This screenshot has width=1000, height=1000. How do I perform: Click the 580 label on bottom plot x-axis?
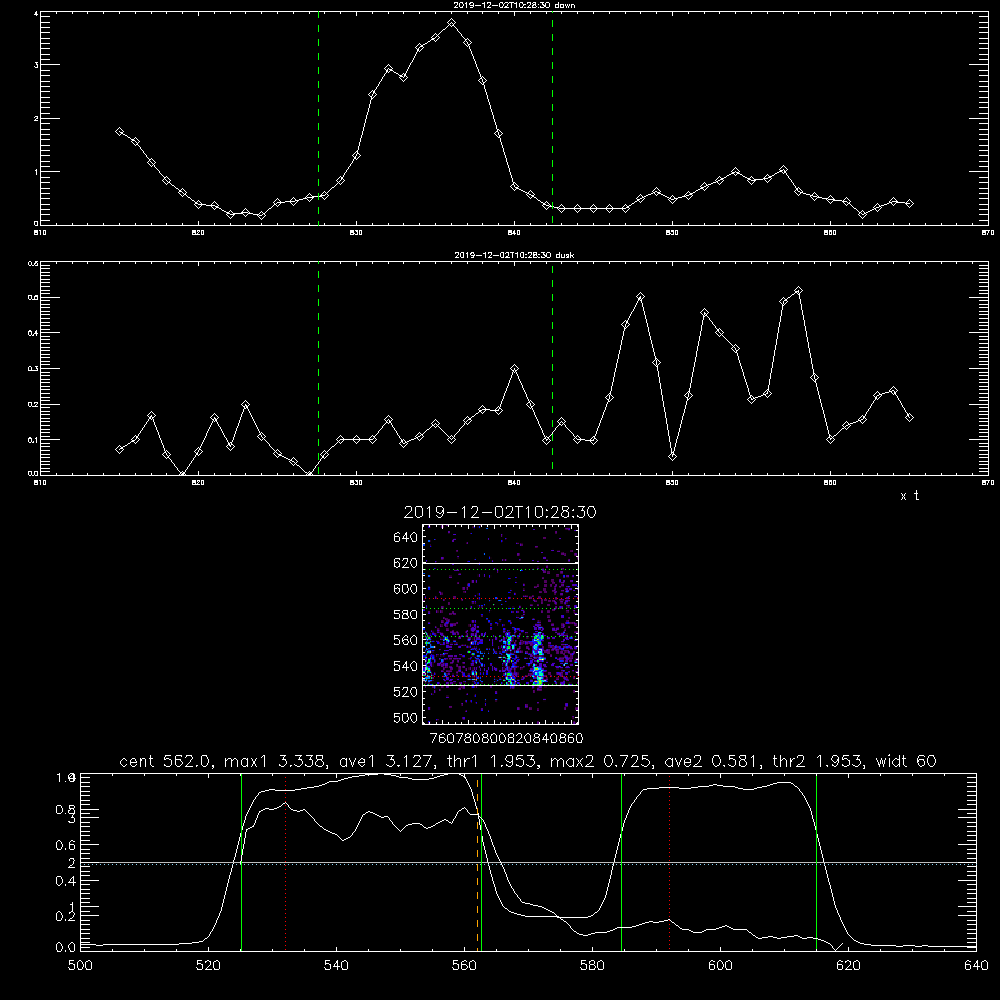pyautogui.click(x=592, y=965)
